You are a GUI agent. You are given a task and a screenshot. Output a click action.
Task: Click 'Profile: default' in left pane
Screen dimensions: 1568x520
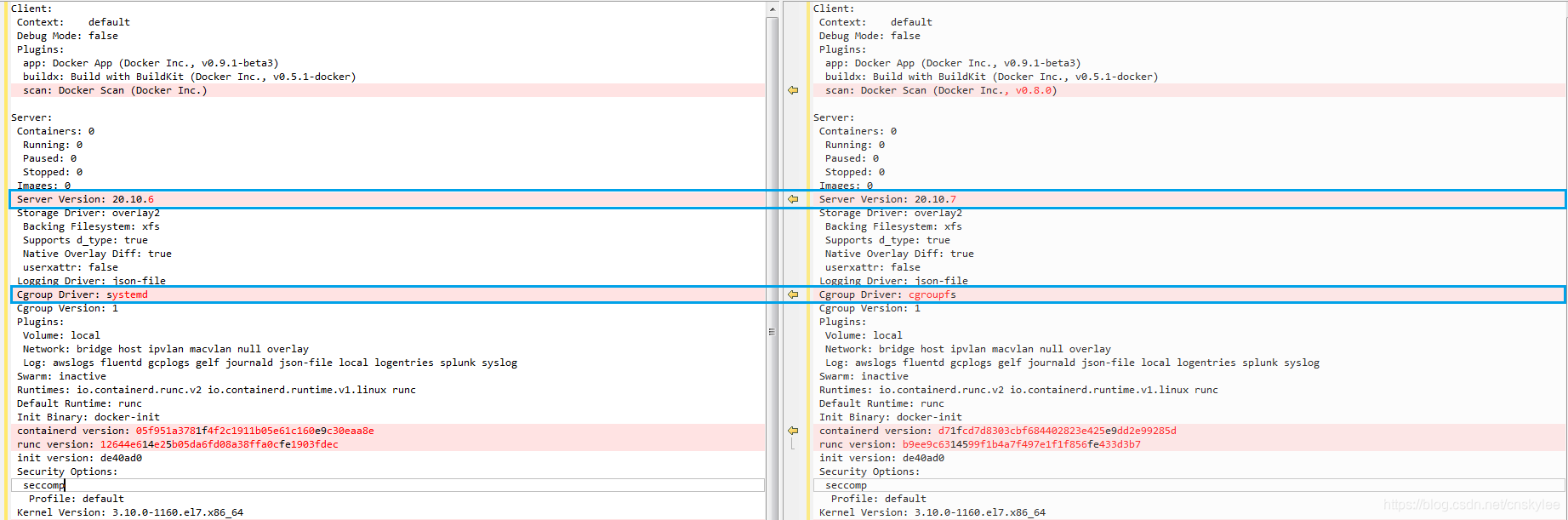pos(77,499)
